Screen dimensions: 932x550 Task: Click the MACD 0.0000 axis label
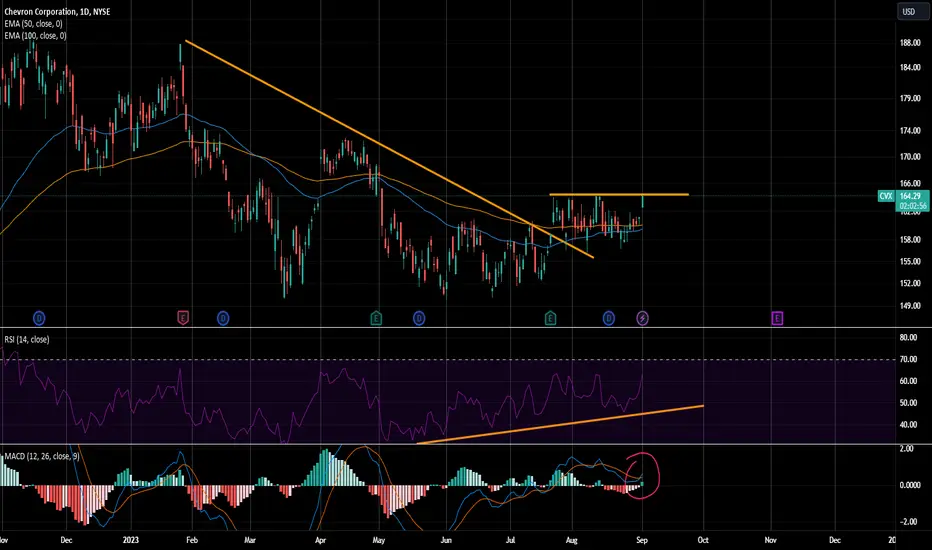[x=910, y=485]
